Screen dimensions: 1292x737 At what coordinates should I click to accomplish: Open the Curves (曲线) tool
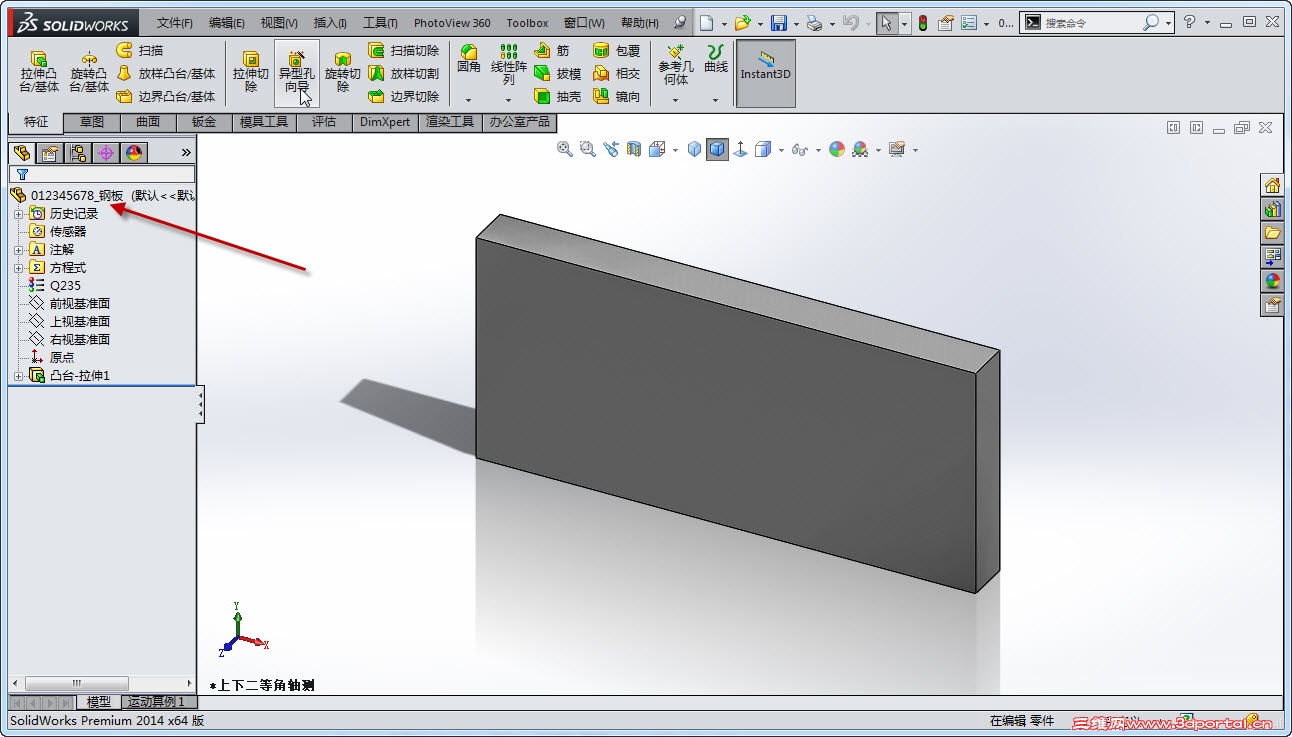715,60
